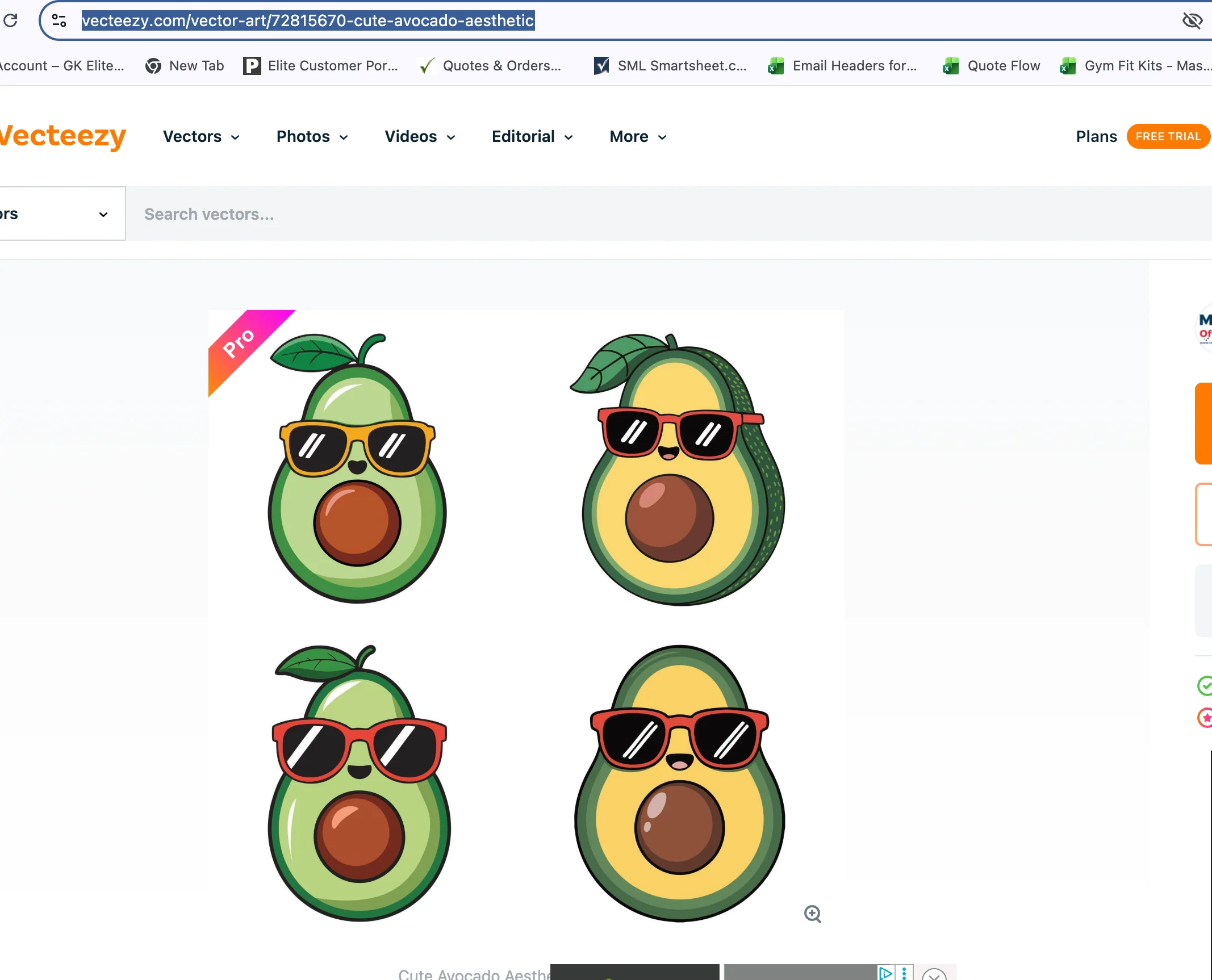The height and width of the screenshot is (980, 1212).
Task: Go to Vecteezy home via logo
Action: pos(62,136)
